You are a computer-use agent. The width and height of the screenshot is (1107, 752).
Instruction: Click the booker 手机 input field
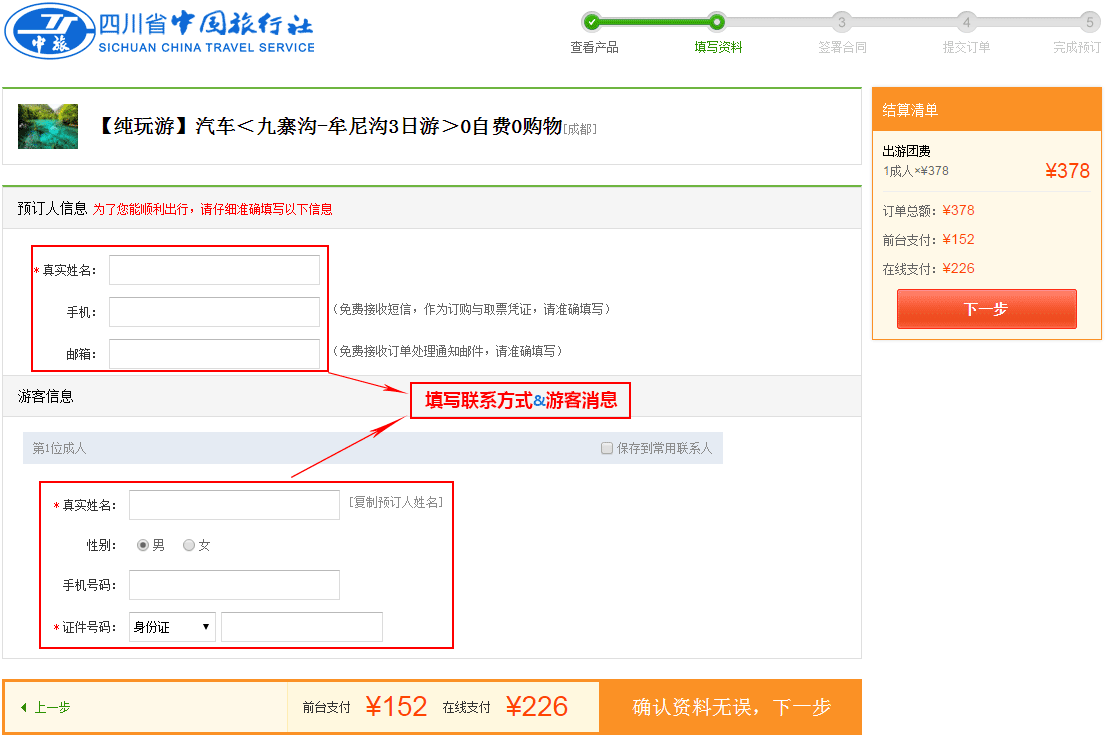pyautogui.click(x=214, y=312)
